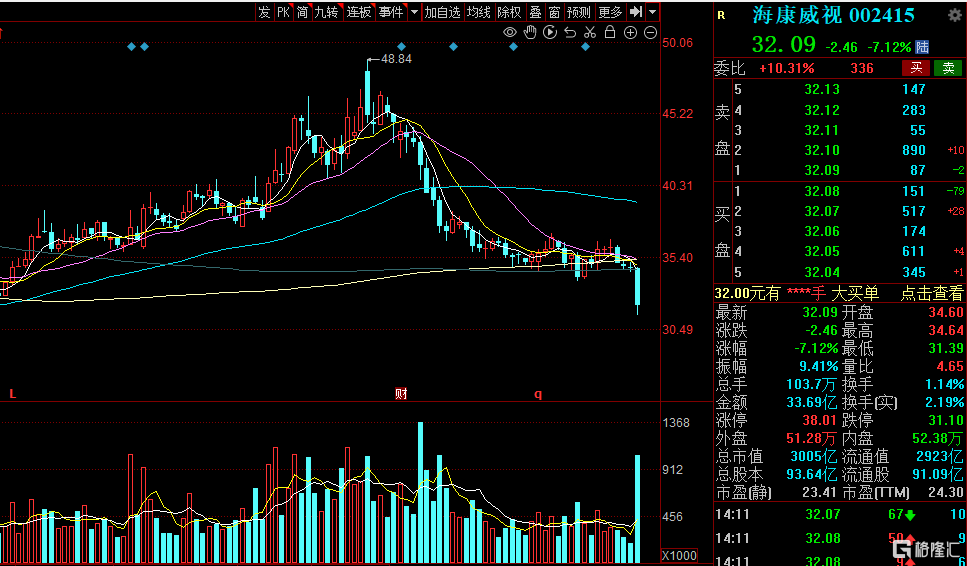Click 加自选 to add to watchlist
Image resolution: width=967 pixels, height=566 pixels.
coord(443,12)
